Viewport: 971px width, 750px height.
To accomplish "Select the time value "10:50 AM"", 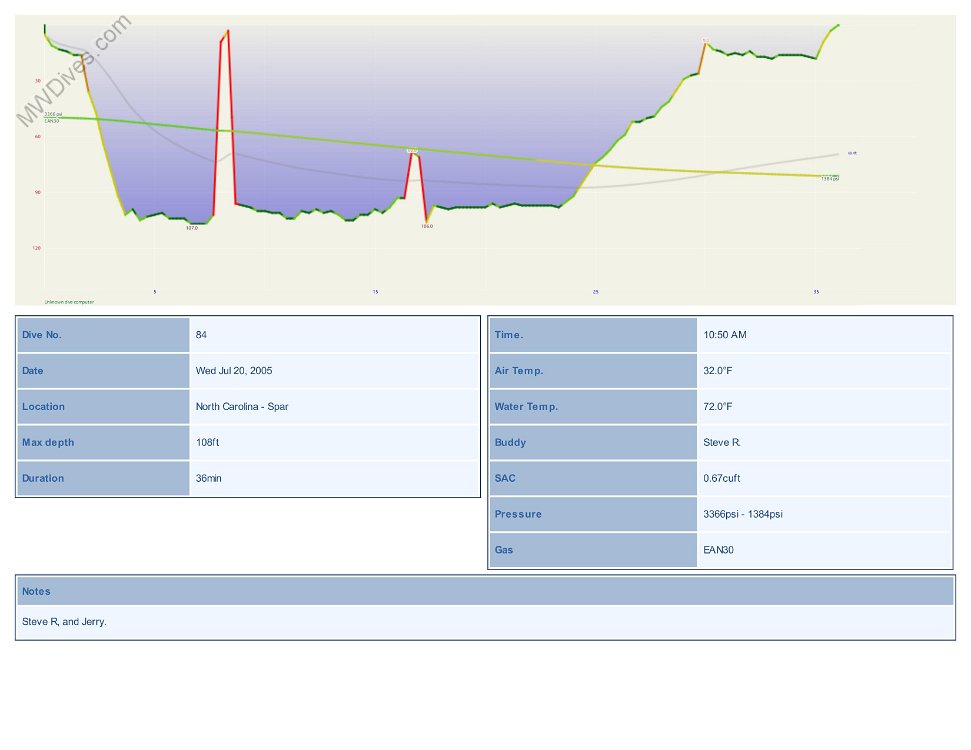I will coord(725,335).
